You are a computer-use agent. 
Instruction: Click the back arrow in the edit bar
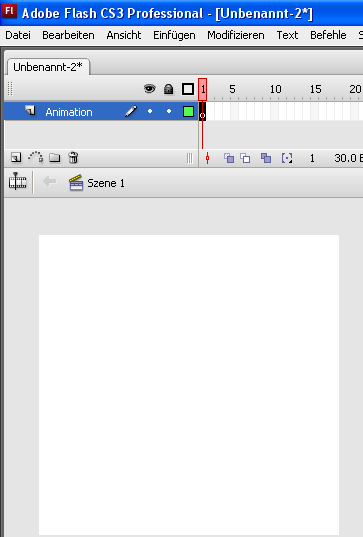click(49, 182)
